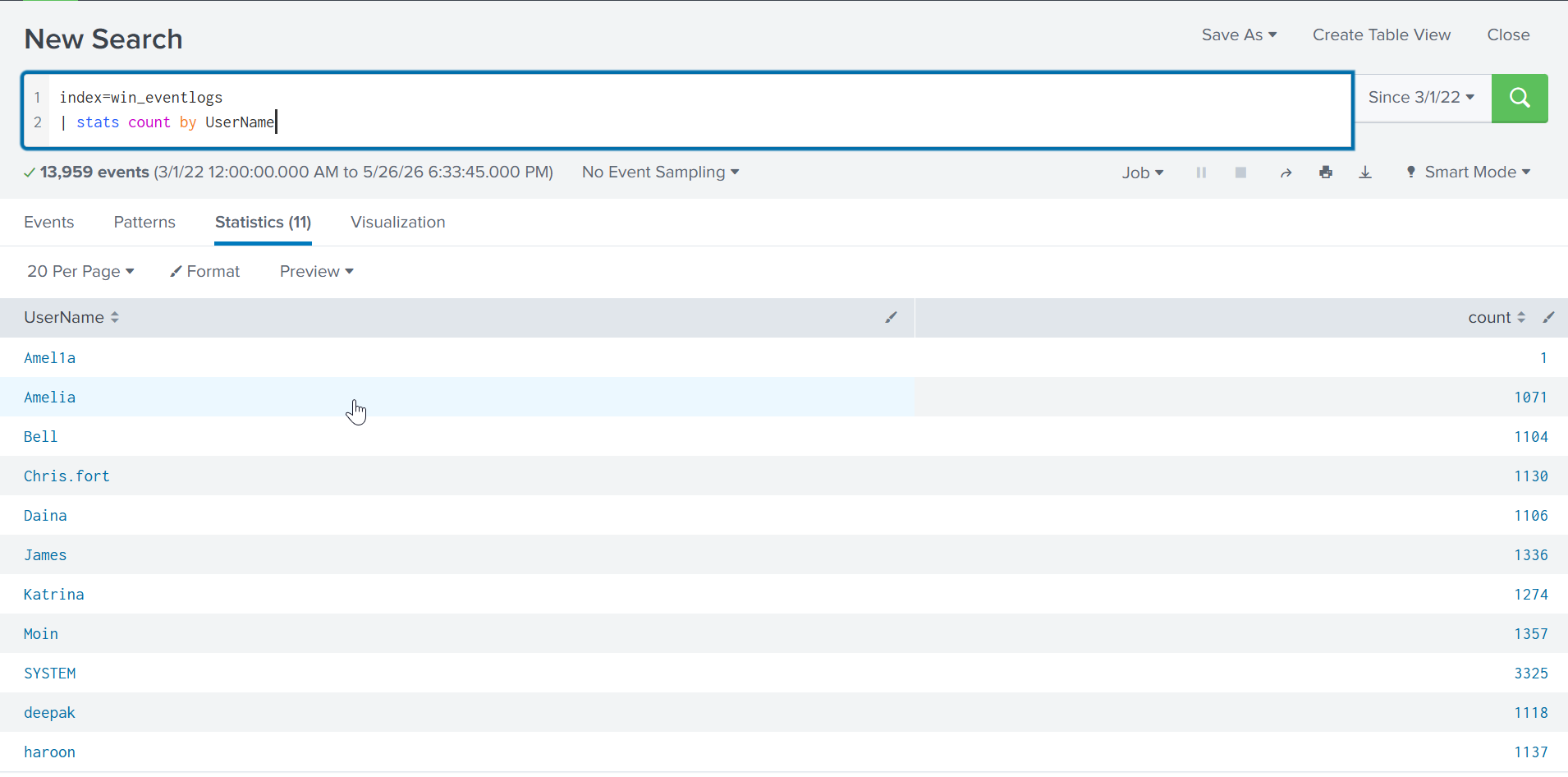
Task: Sort by the UserName column arrows
Action: pos(115,317)
